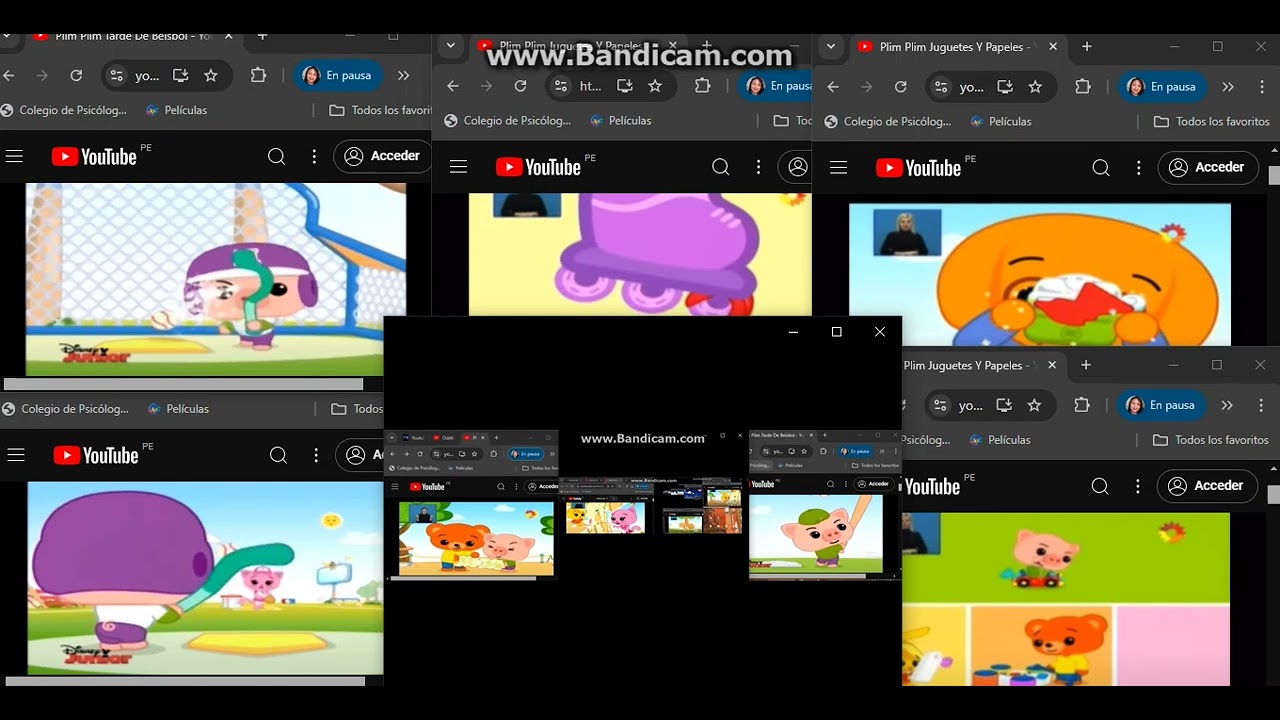Bookmark the page with the star in the top-middle window

pos(655,86)
